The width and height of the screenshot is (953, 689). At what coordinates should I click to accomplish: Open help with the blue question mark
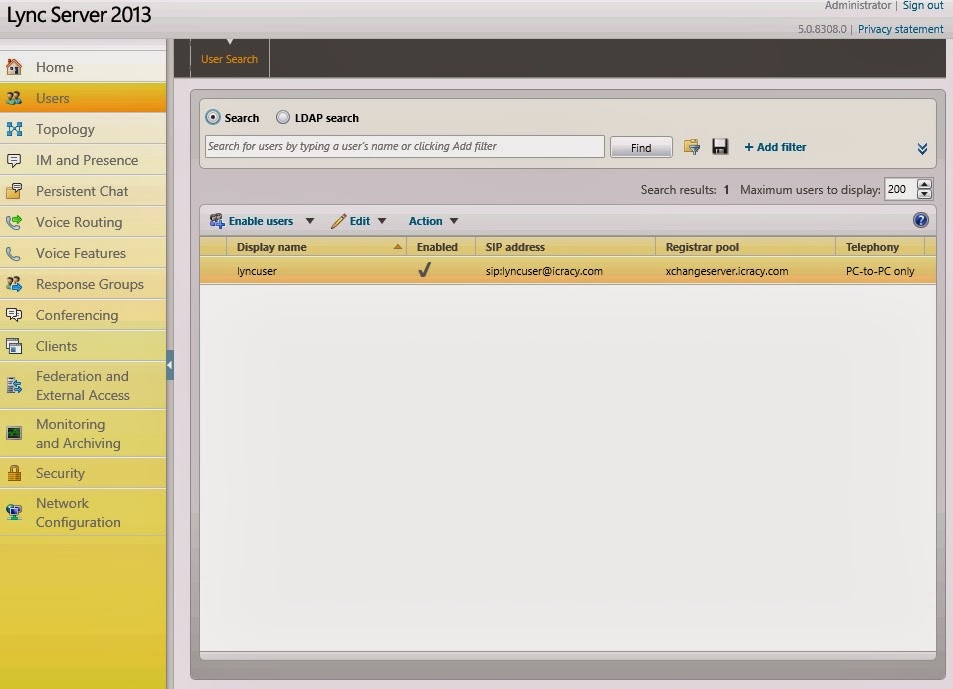pos(920,220)
